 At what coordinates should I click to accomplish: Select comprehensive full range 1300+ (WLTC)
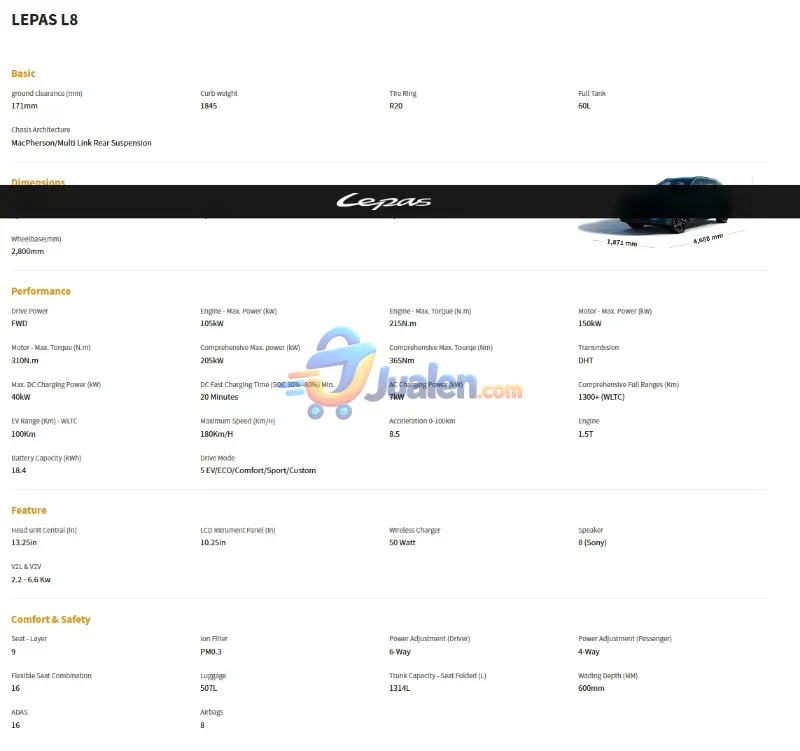coord(602,397)
